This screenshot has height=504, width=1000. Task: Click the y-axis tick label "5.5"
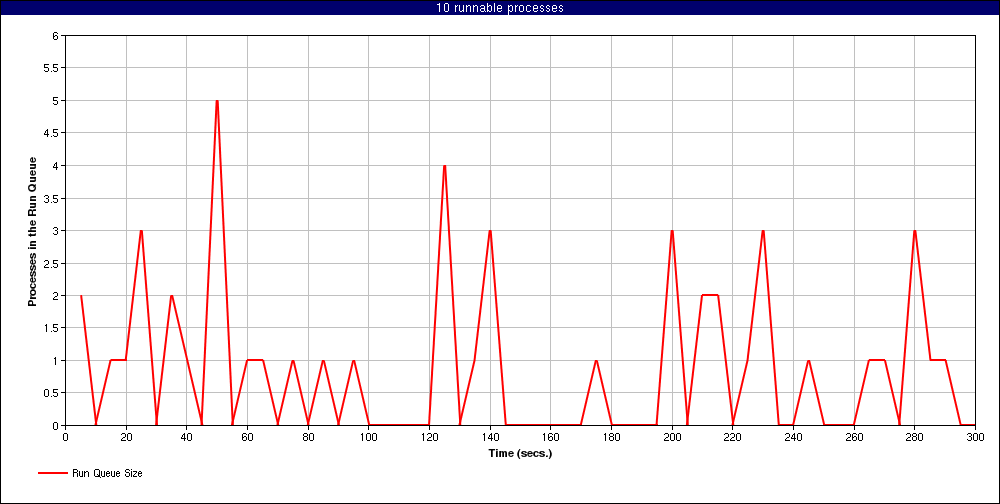tap(52, 68)
